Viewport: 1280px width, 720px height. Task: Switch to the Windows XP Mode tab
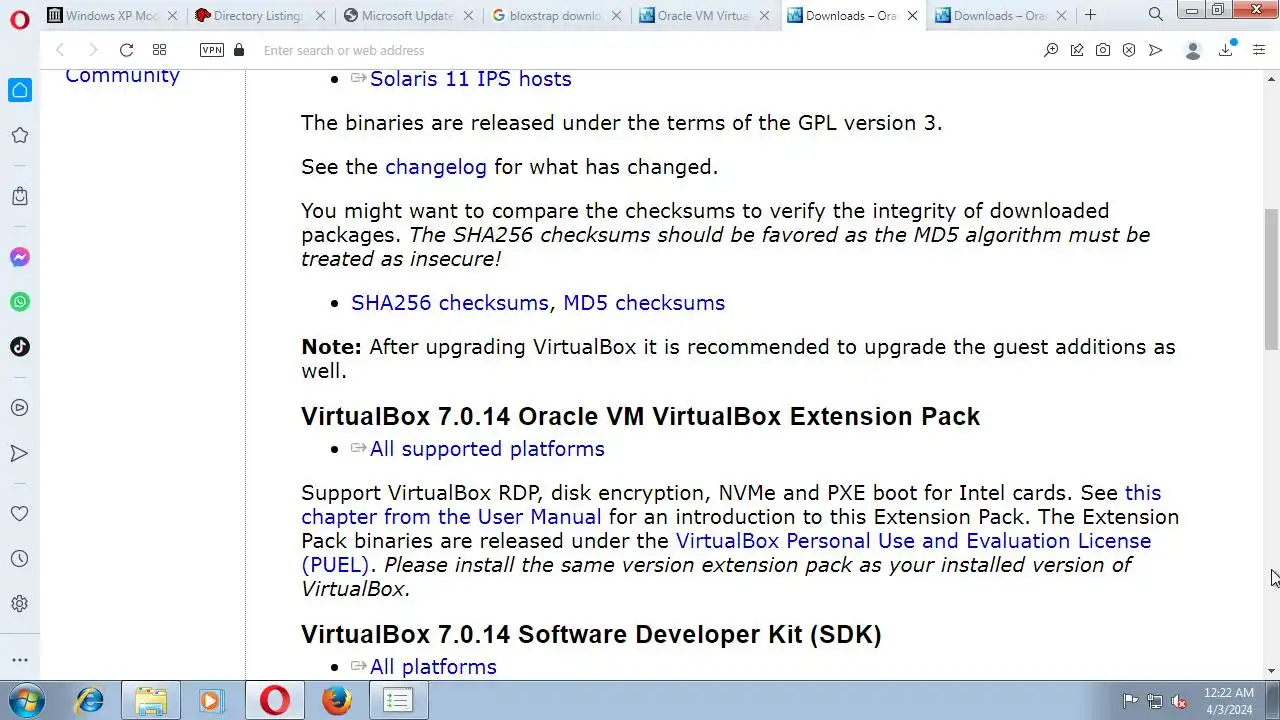[113, 15]
